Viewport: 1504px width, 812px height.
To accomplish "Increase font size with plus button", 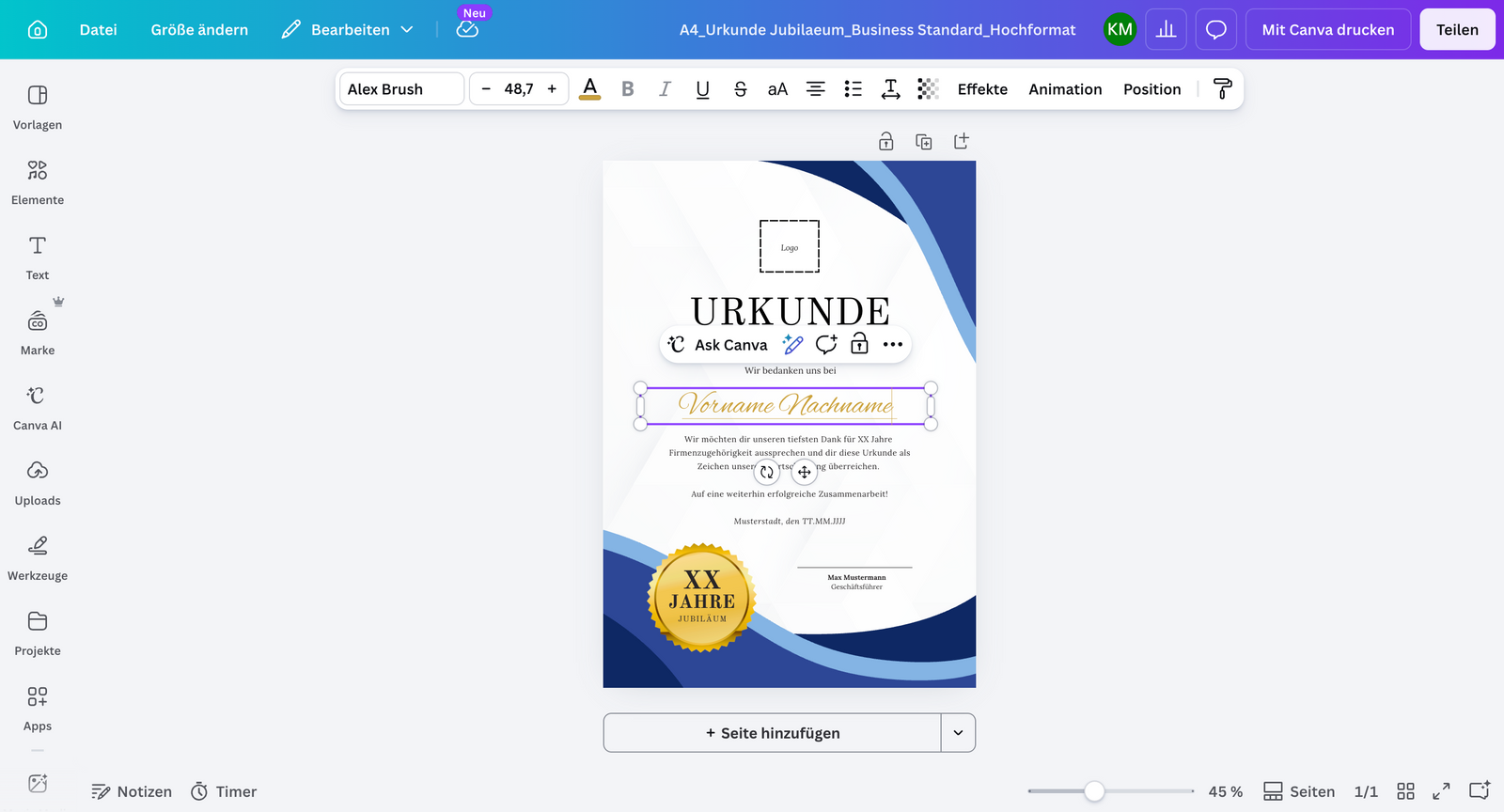I will (x=552, y=89).
